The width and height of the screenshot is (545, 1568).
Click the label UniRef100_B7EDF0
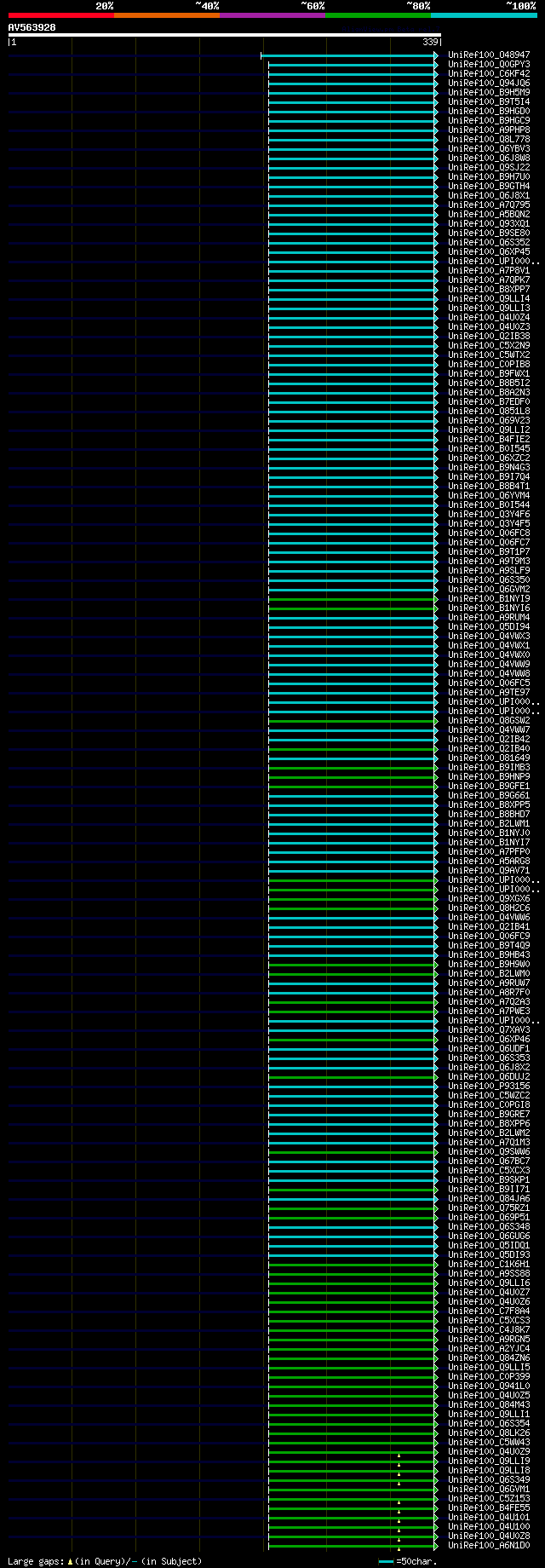[x=489, y=401]
